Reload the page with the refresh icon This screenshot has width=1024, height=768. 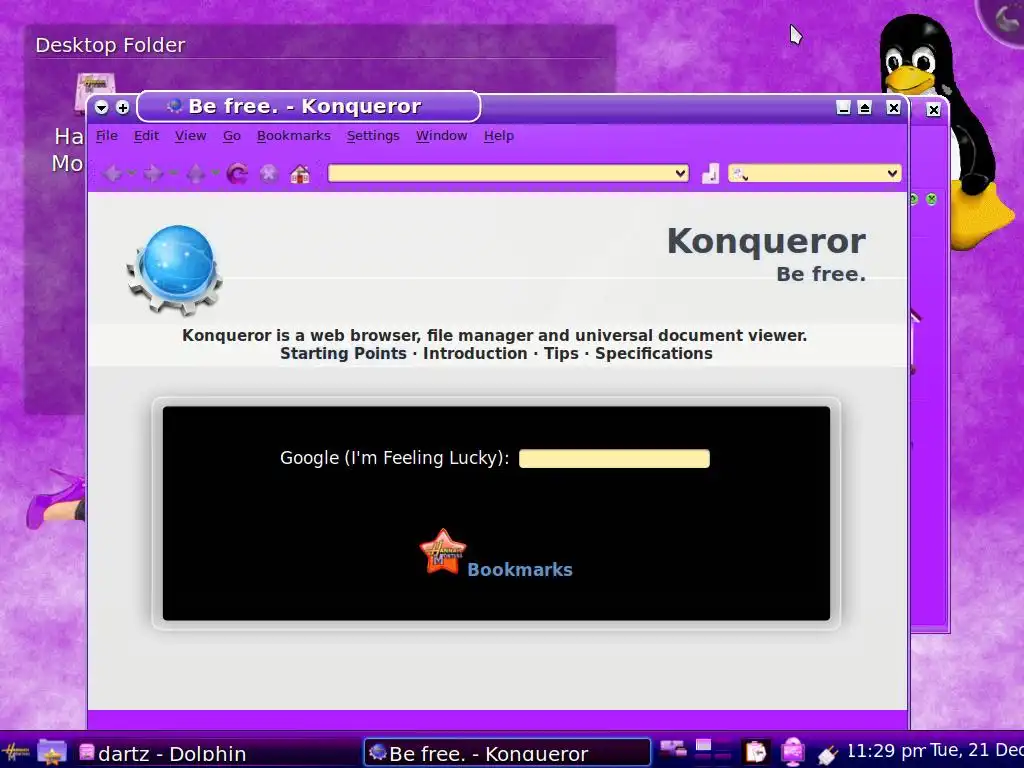tap(238, 174)
